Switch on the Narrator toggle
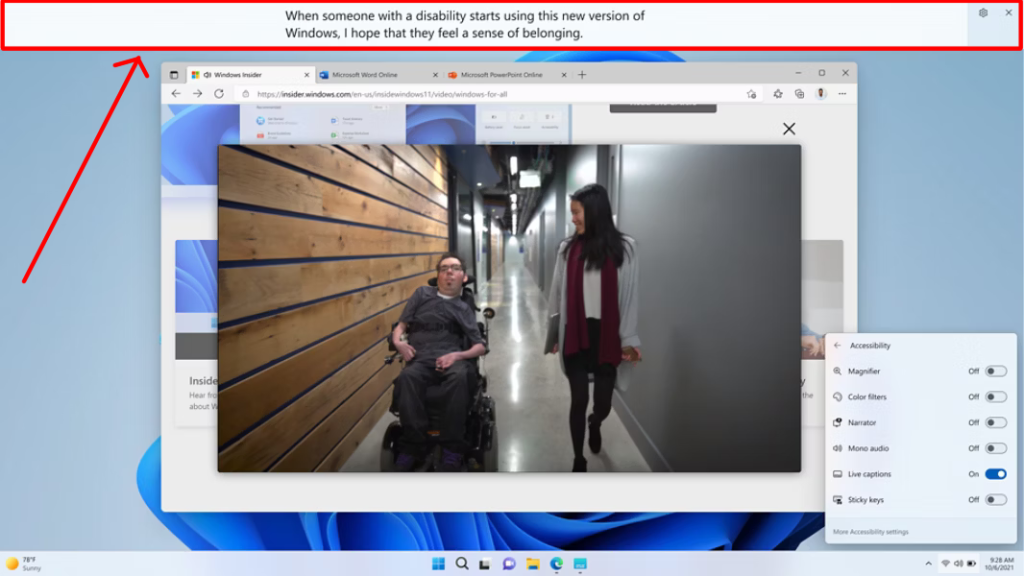1024x576 pixels. coord(995,423)
